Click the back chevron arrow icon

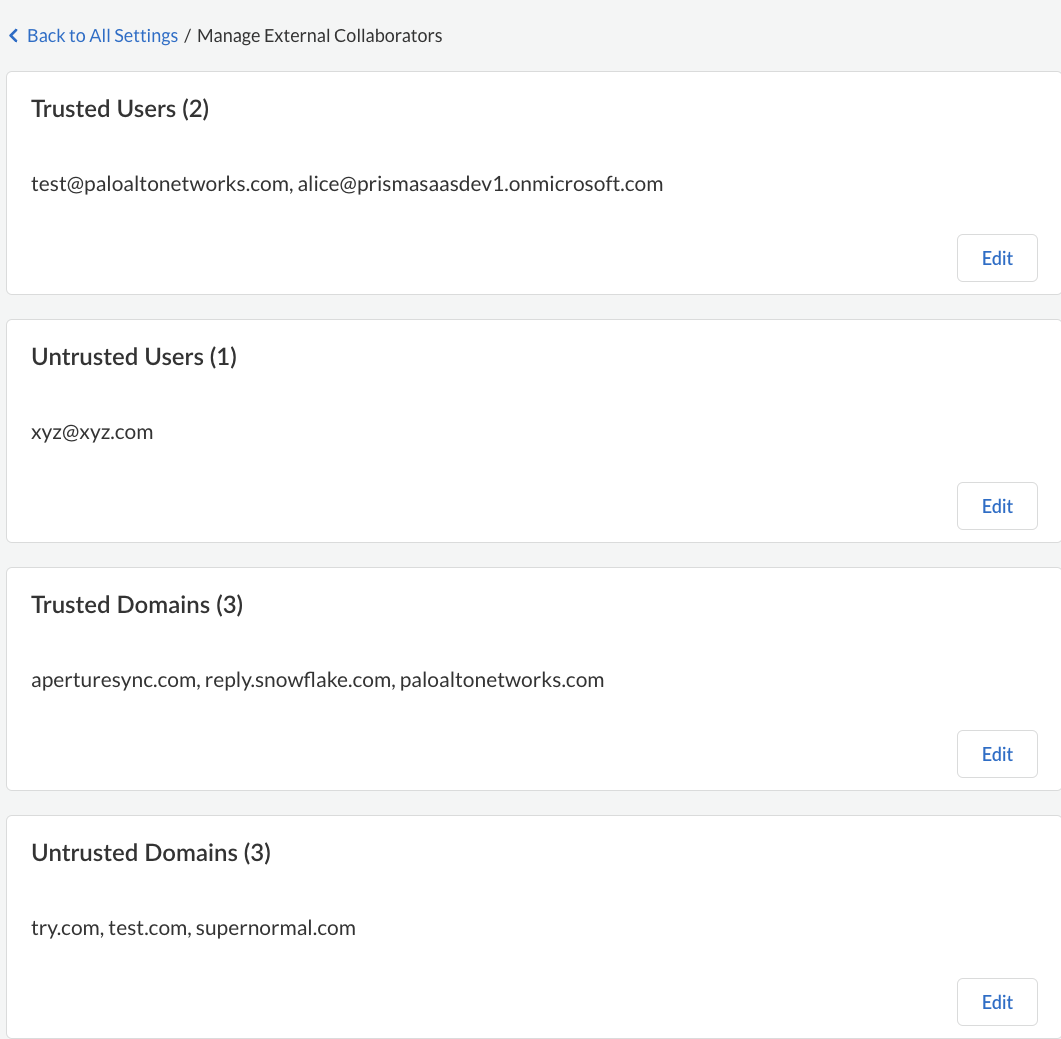click(x=13, y=36)
